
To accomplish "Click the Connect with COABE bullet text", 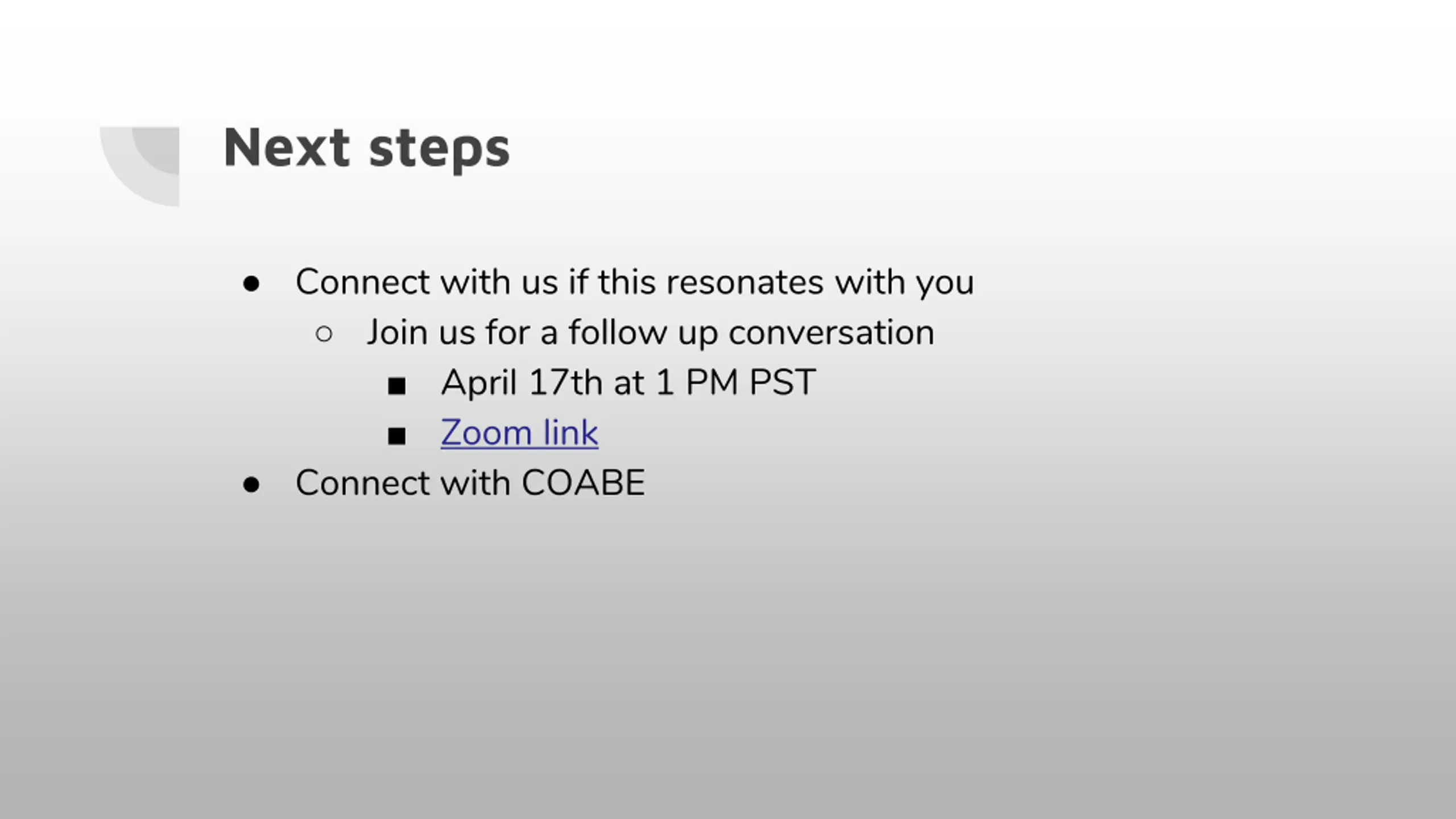I will [470, 483].
